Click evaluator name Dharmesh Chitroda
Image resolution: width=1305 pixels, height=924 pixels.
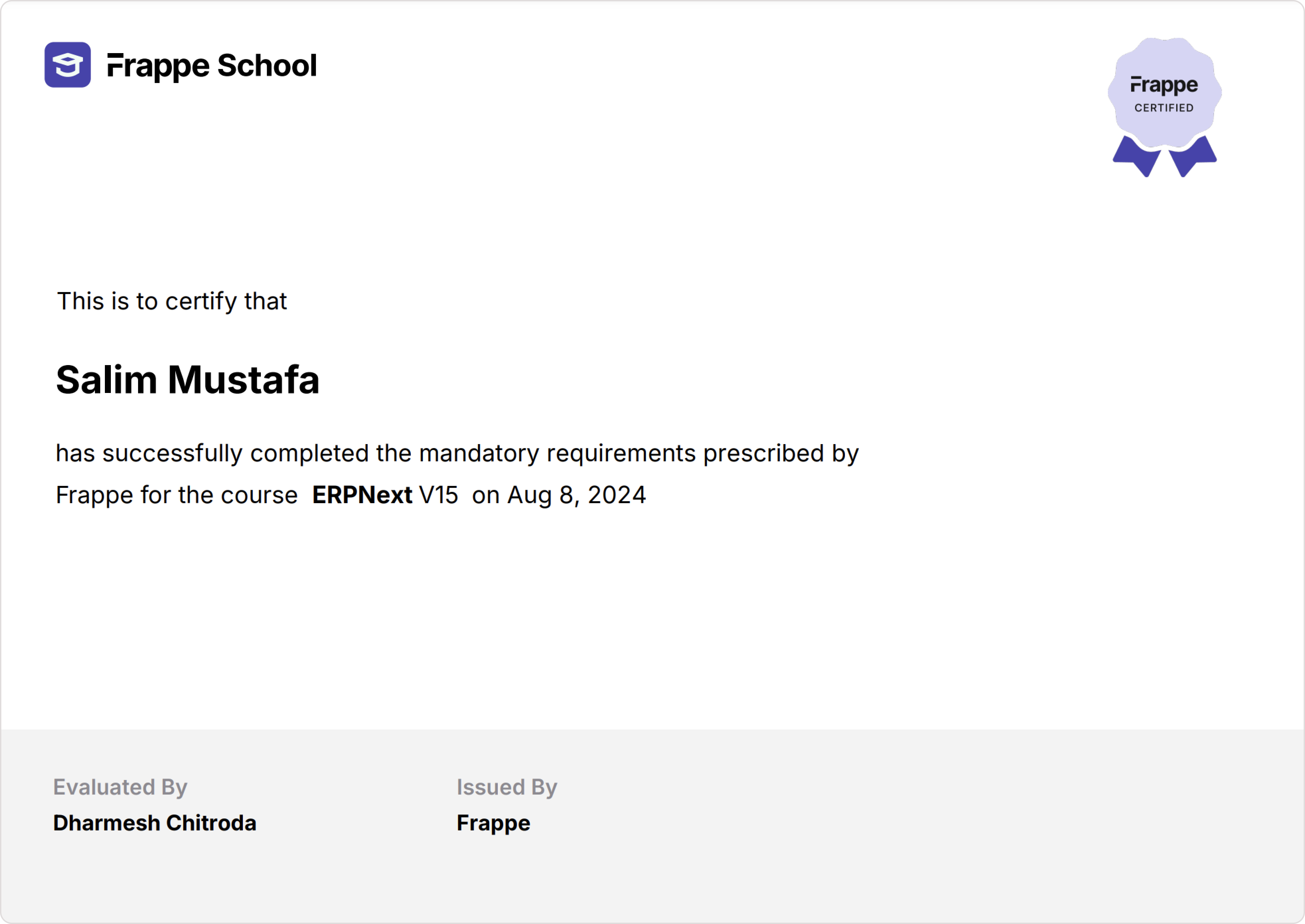[x=155, y=823]
